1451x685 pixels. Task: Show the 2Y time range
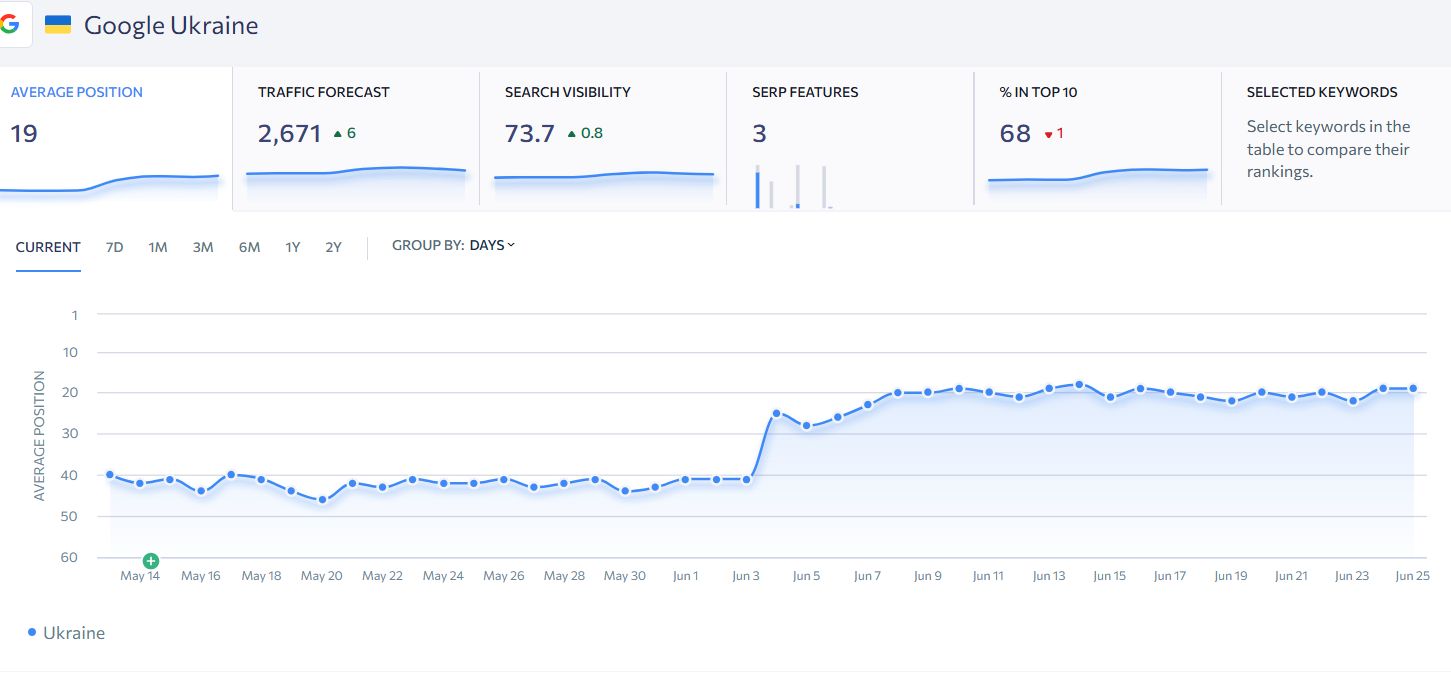[x=333, y=247]
